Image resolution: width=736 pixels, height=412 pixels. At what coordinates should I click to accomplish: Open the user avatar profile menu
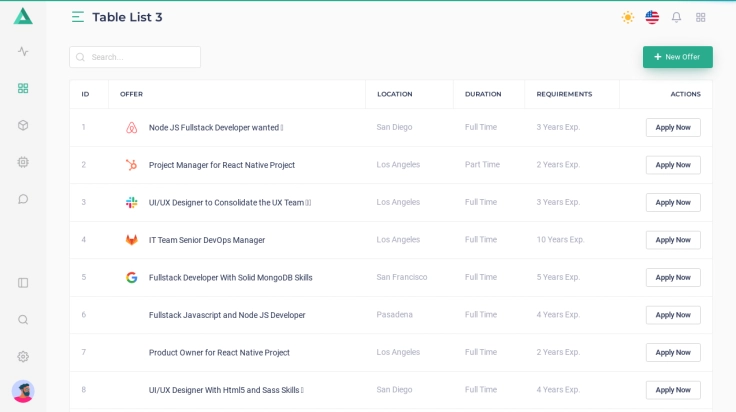pyautogui.click(x=23, y=391)
